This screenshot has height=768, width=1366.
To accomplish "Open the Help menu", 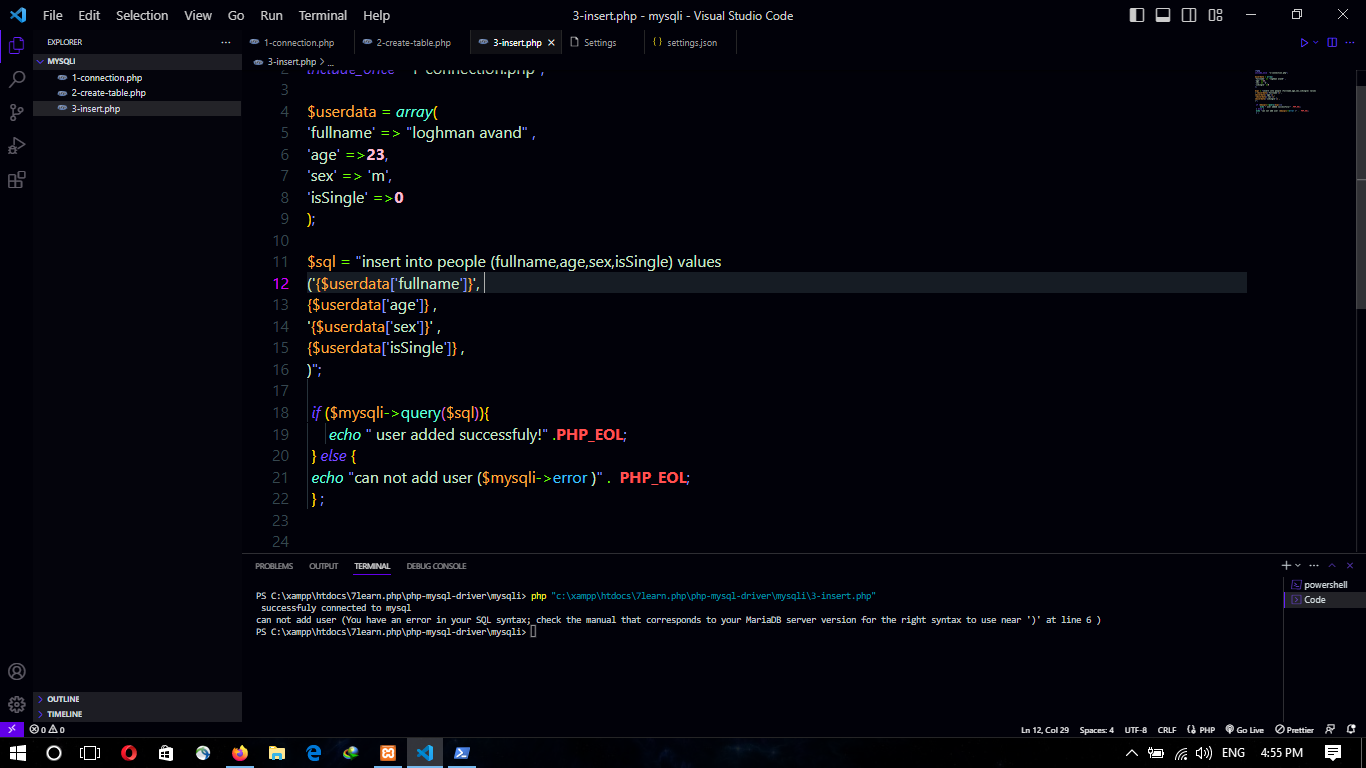I will (x=377, y=15).
